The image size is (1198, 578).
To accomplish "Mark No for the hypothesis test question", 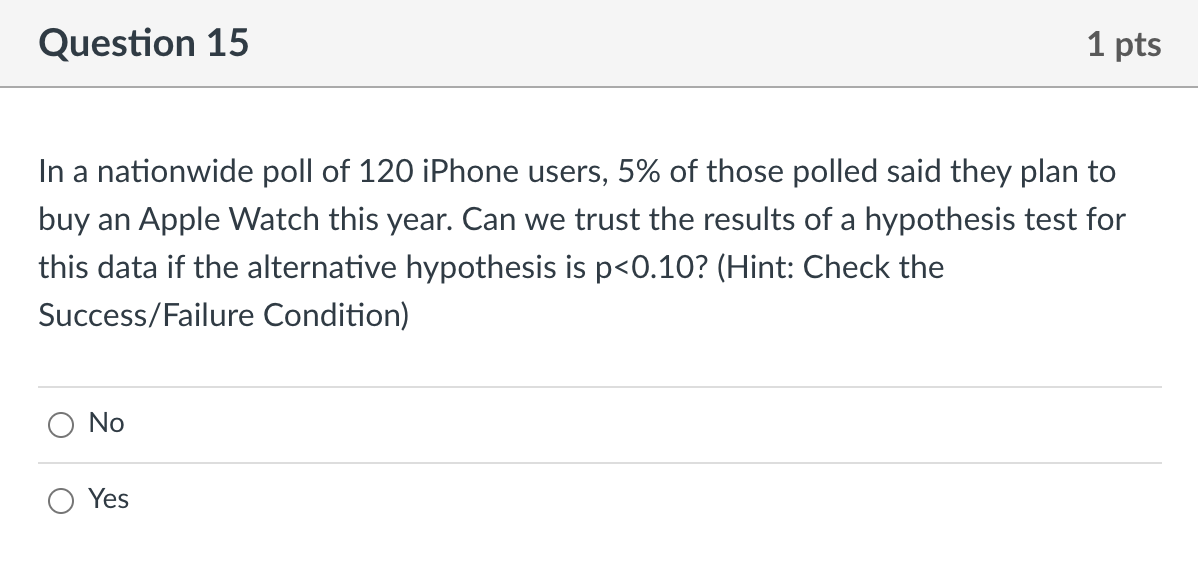I will pos(61,424).
